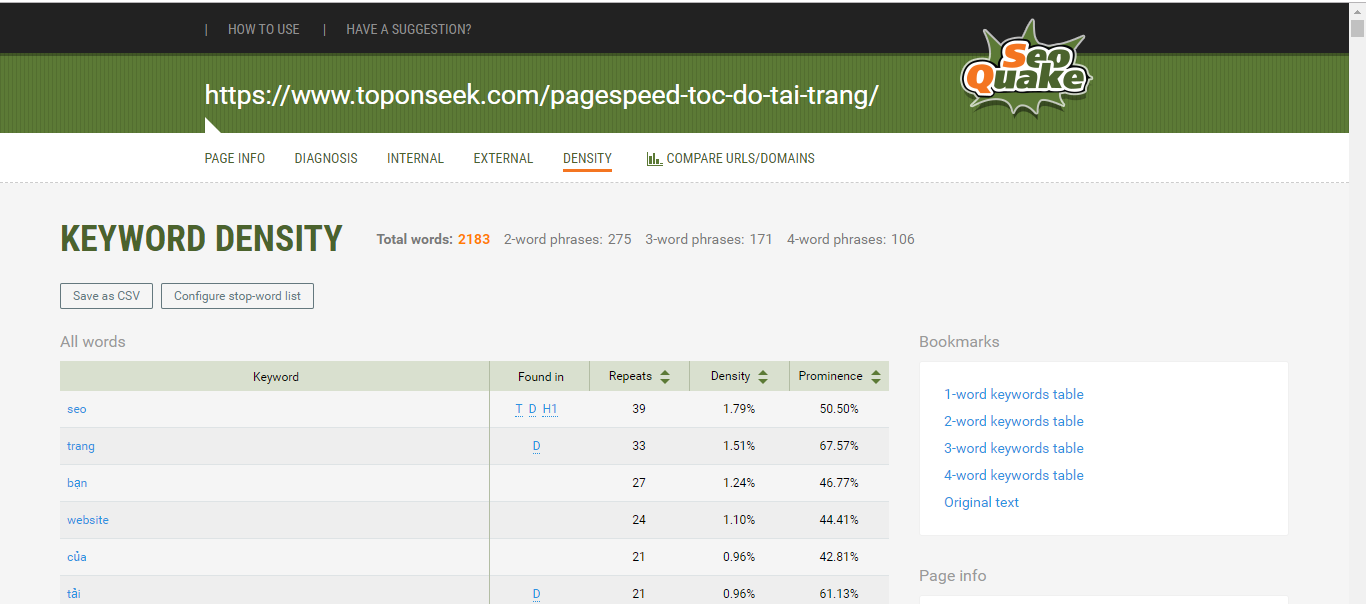Screen dimensions: 1366x604
Task: Click the T marker in seo row
Action: (x=519, y=409)
